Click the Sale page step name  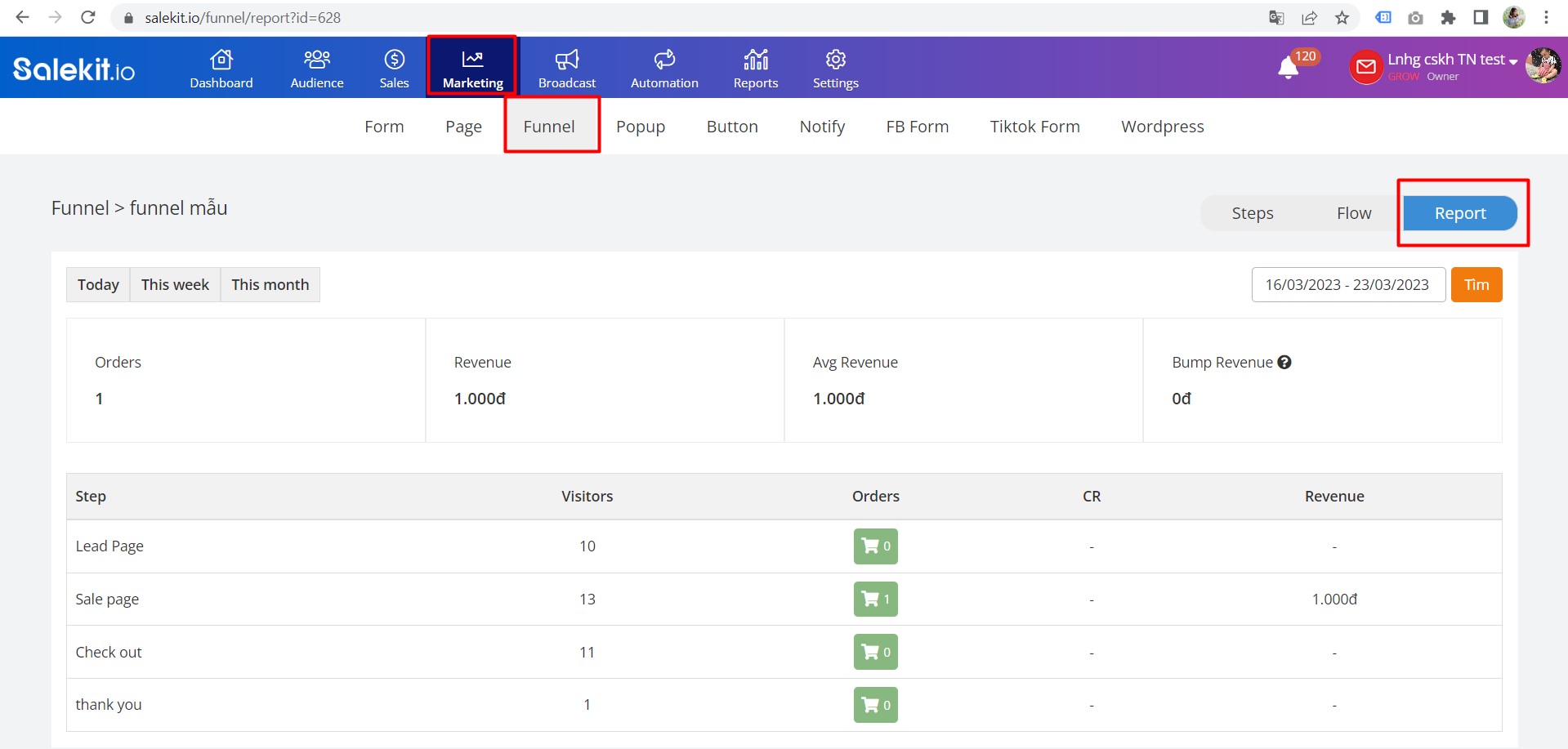[x=107, y=599]
